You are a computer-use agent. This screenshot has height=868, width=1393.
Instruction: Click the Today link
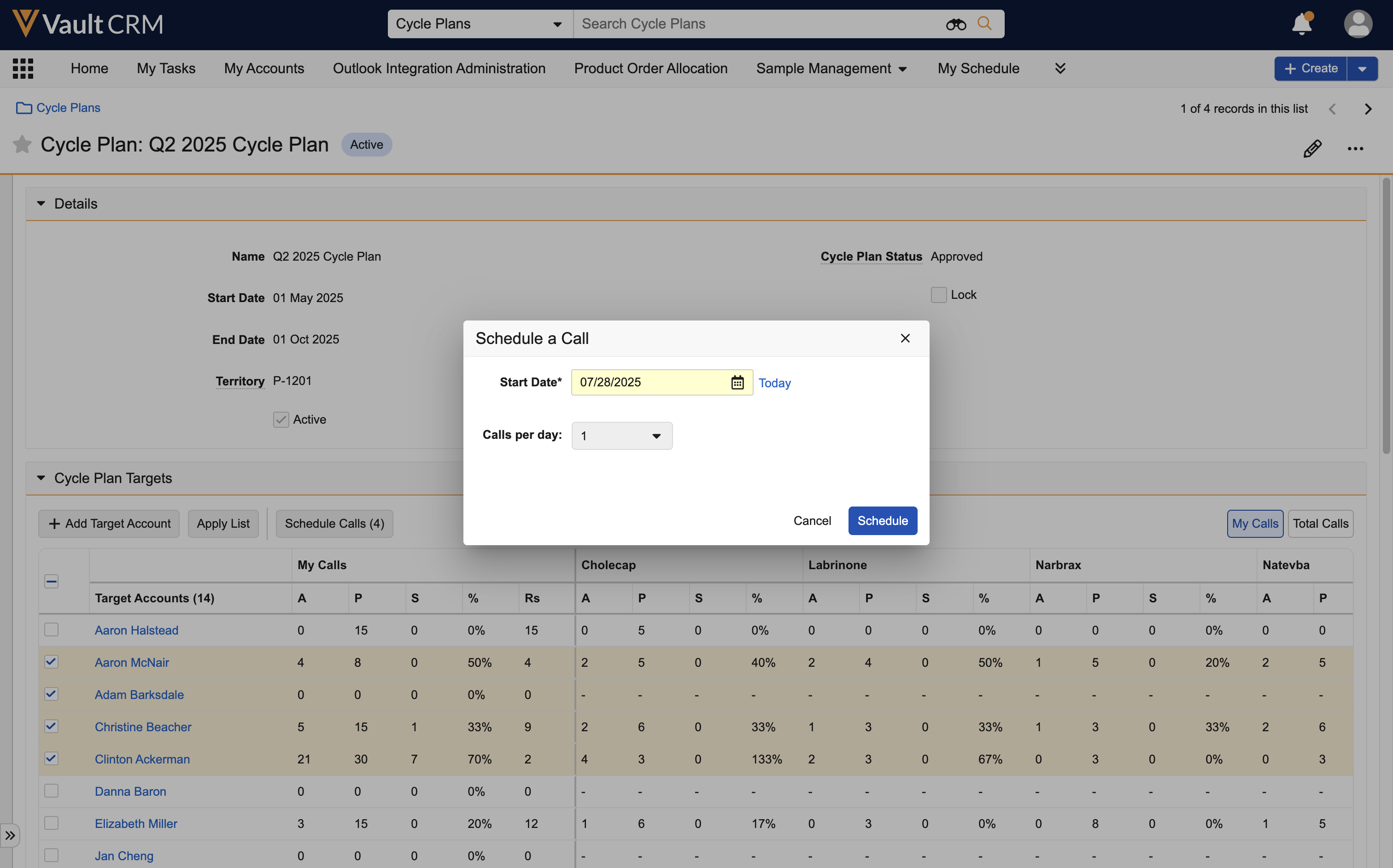774,383
